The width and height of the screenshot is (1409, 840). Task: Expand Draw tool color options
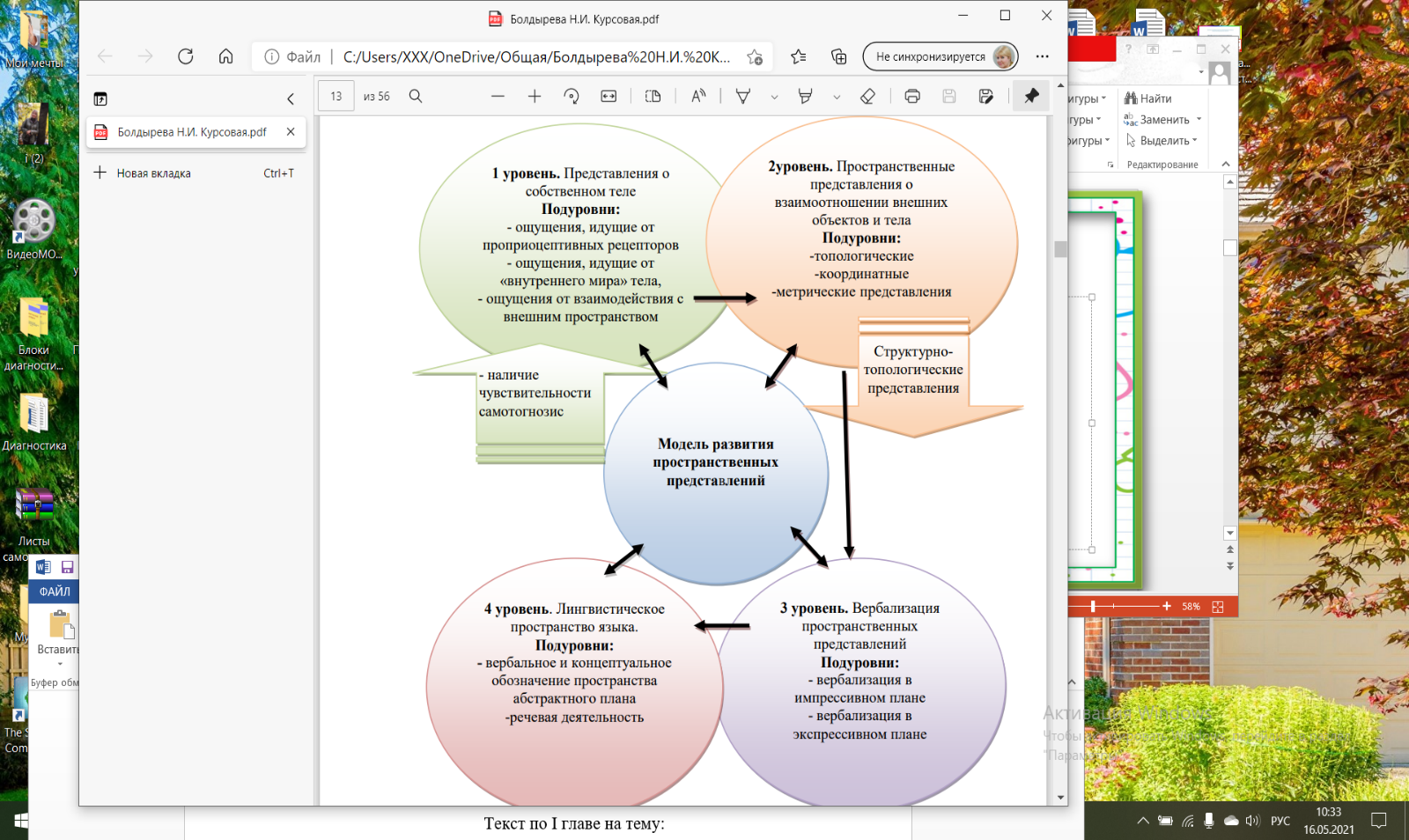click(774, 97)
